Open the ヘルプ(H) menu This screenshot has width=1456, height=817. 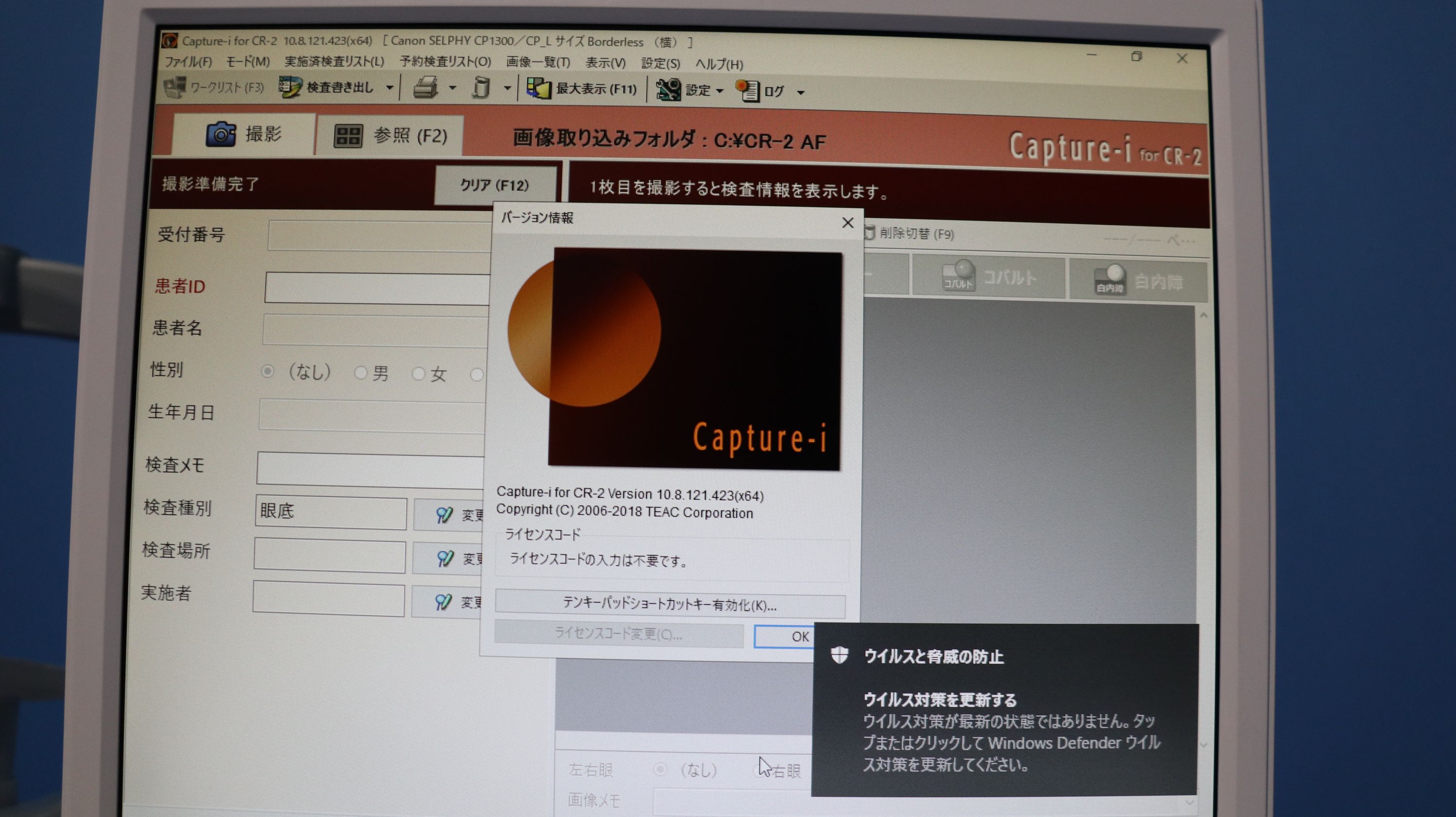(720, 64)
